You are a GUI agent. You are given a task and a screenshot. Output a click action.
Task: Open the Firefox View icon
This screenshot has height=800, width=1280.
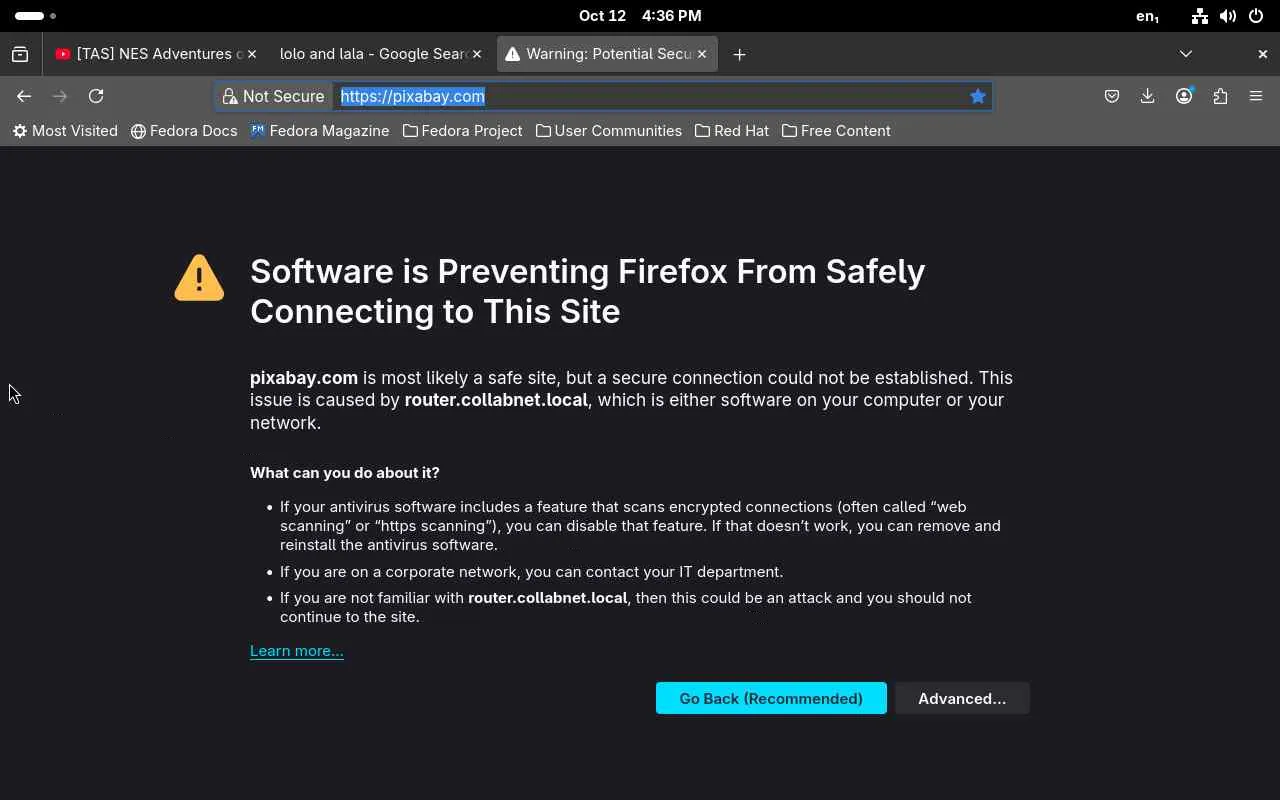(20, 54)
